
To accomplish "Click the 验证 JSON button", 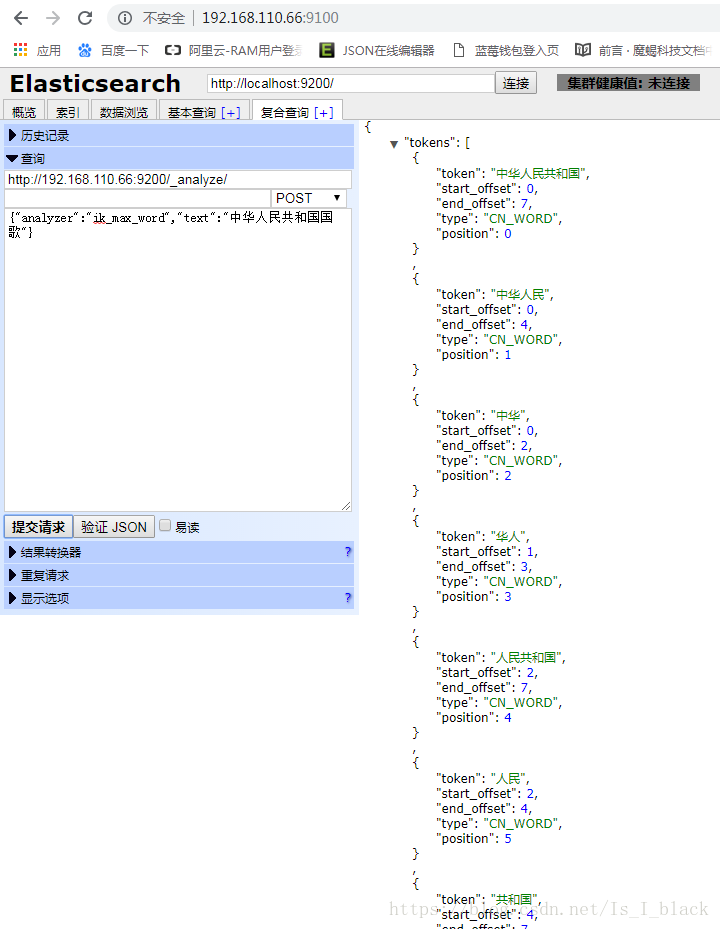I will [114, 527].
